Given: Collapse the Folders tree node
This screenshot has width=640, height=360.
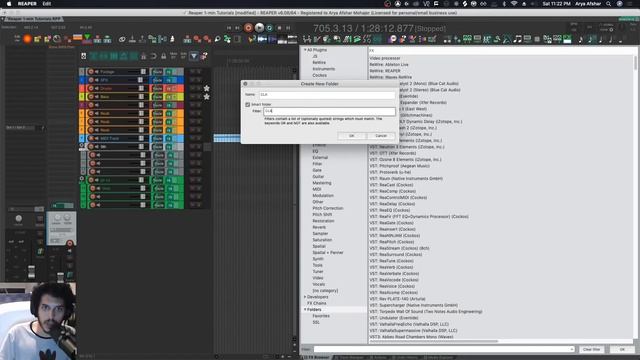Looking at the screenshot, I should [x=304, y=310].
